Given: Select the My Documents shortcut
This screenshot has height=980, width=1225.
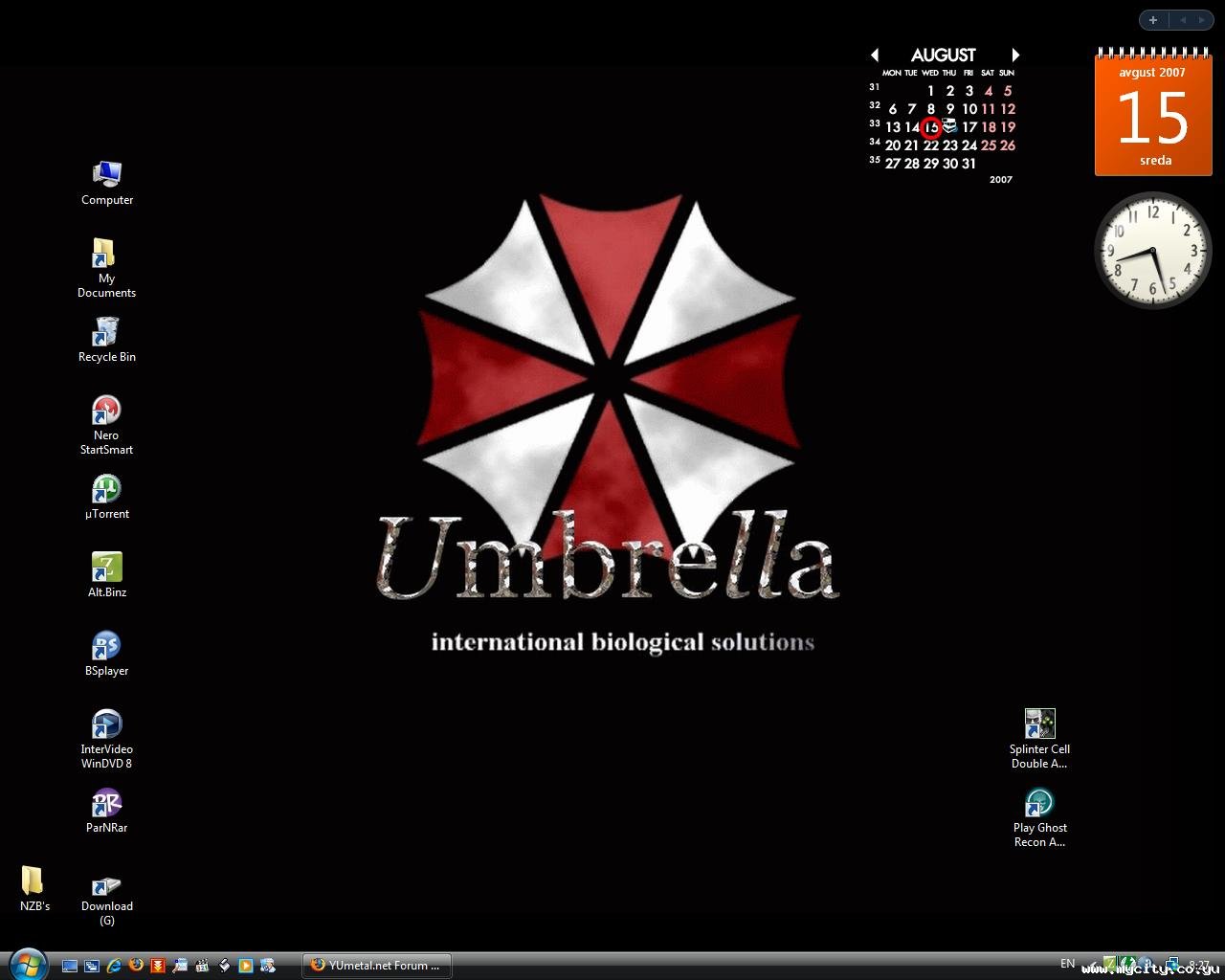Looking at the screenshot, I should pyautogui.click(x=106, y=268).
